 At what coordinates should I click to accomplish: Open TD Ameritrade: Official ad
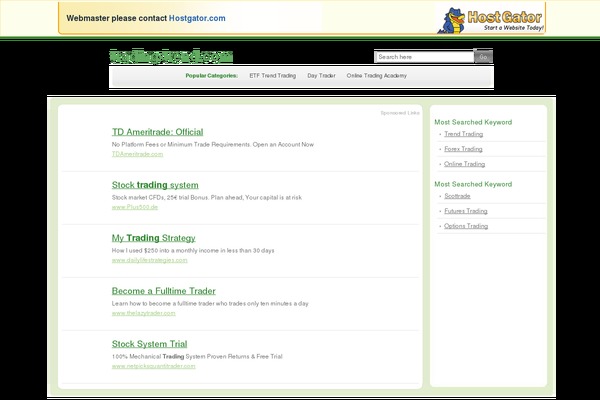157,132
